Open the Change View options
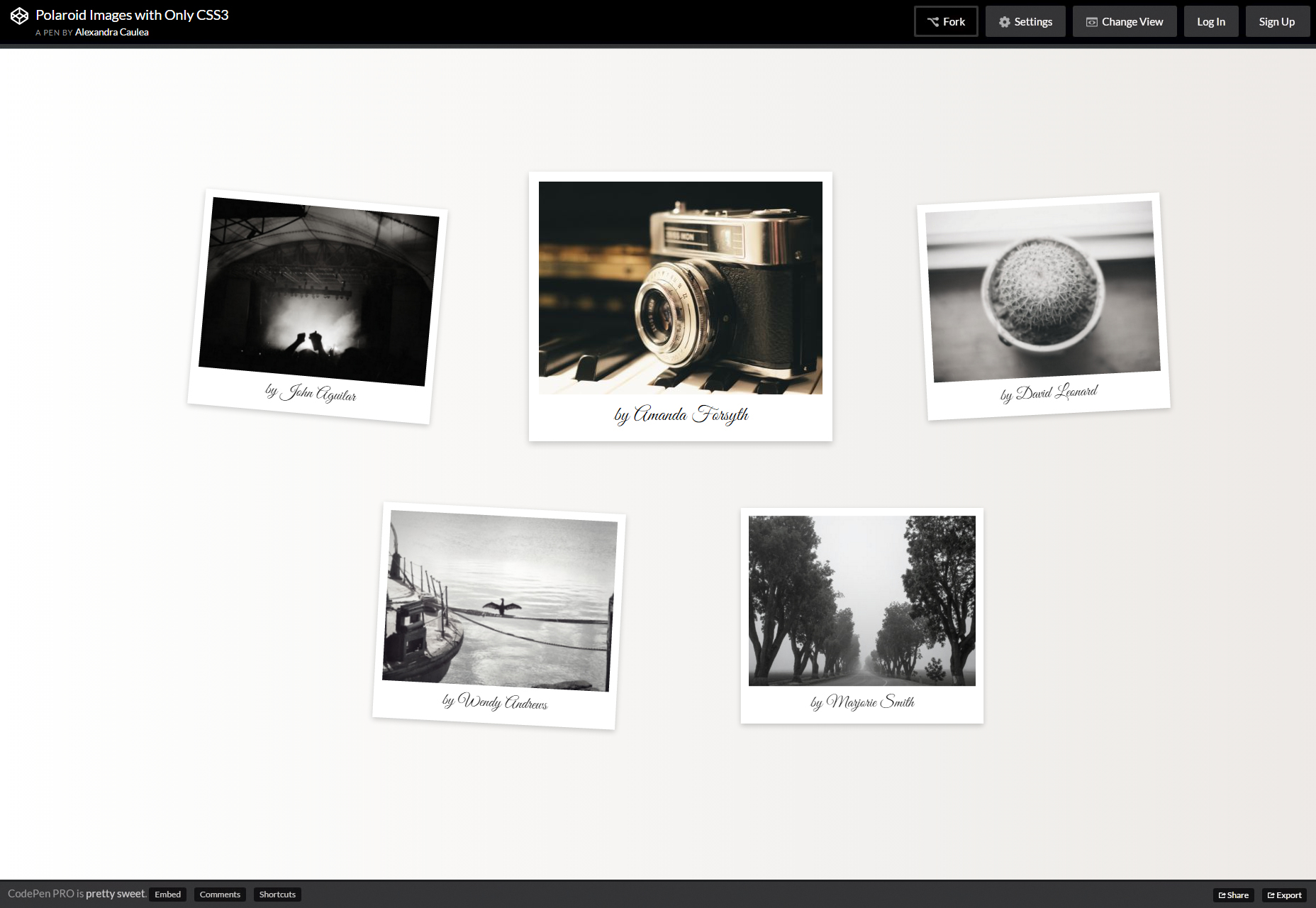This screenshot has width=1316, height=908. (x=1124, y=21)
